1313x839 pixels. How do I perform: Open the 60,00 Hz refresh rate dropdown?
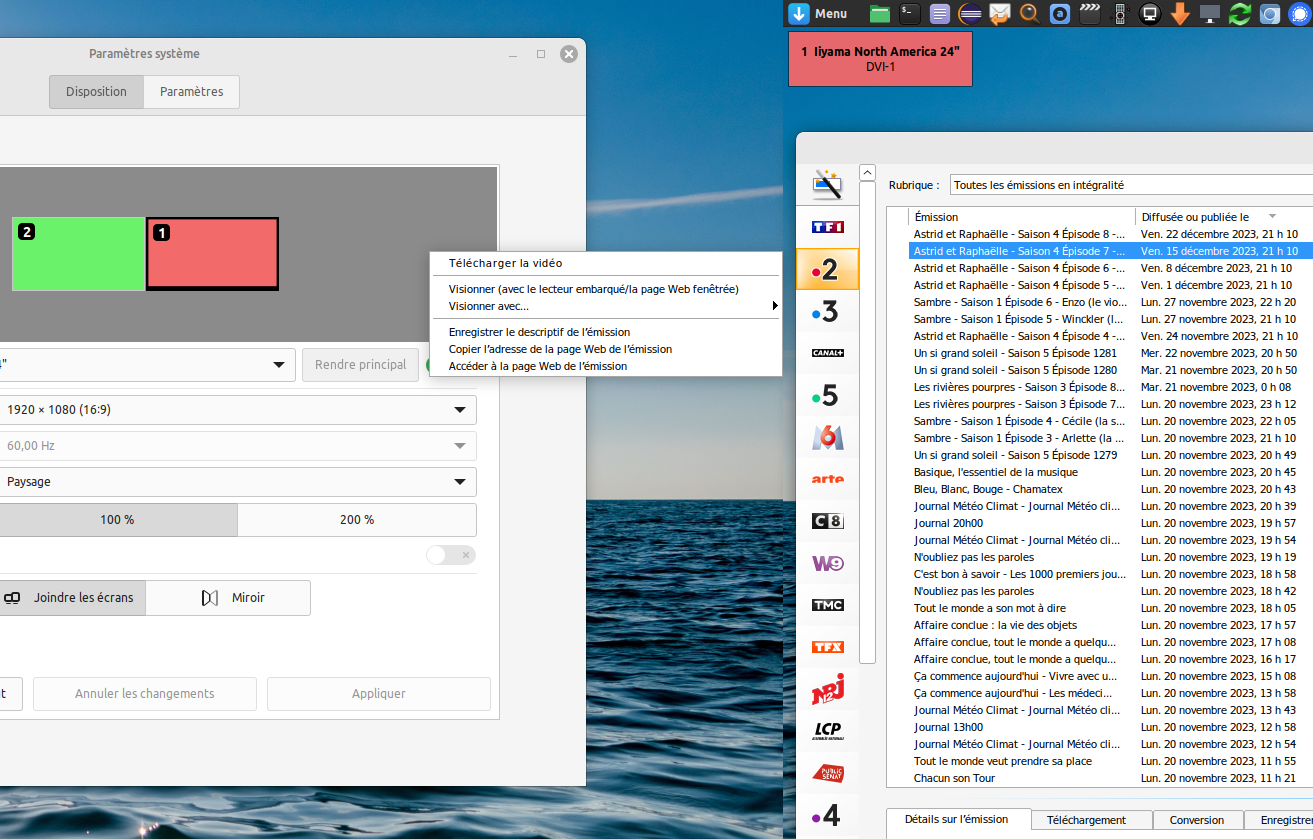(238, 445)
